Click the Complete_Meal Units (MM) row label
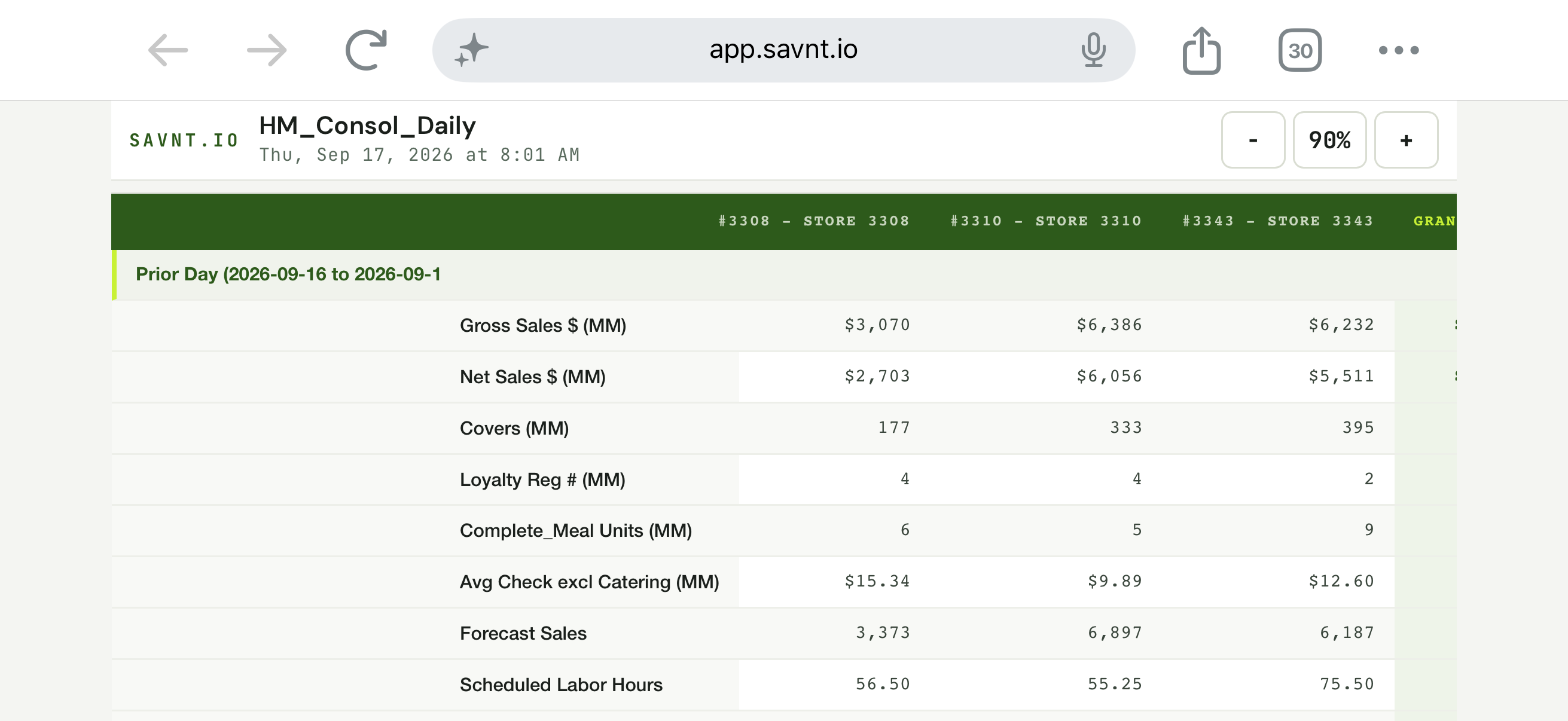 pos(575,530)
